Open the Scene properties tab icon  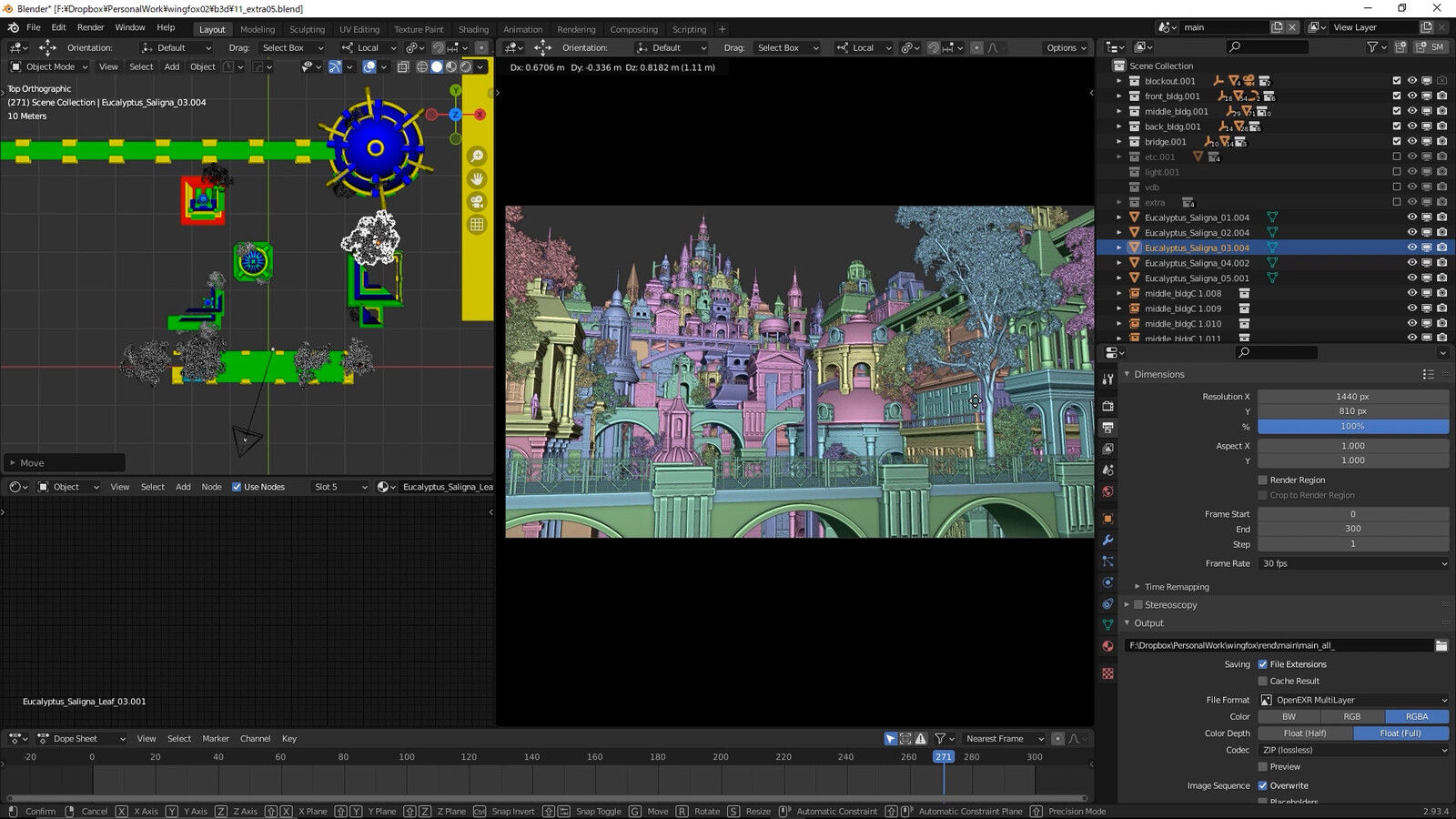click(1107, 470)
